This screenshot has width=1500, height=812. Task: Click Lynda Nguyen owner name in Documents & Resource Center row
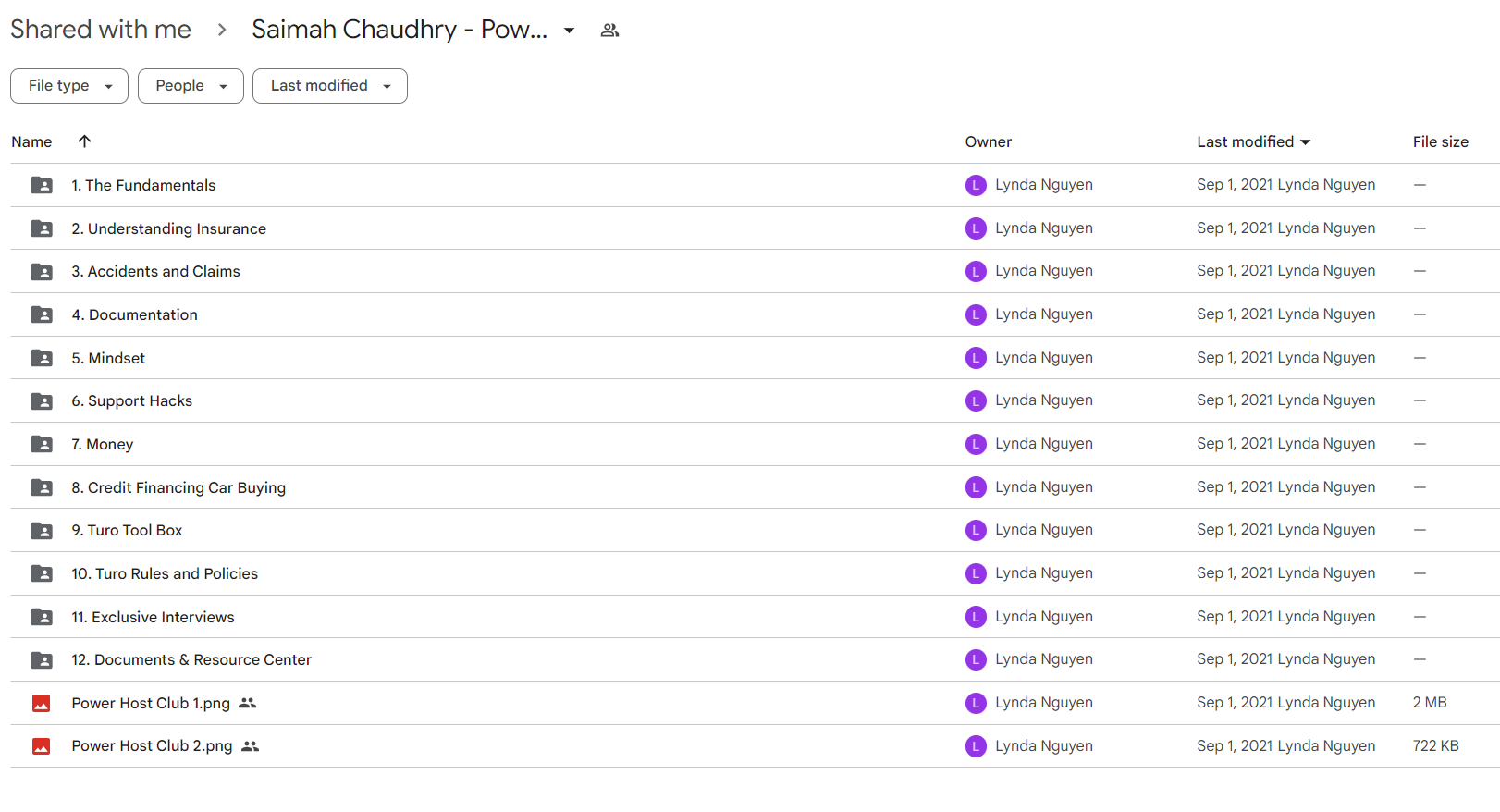point(1044,659)
